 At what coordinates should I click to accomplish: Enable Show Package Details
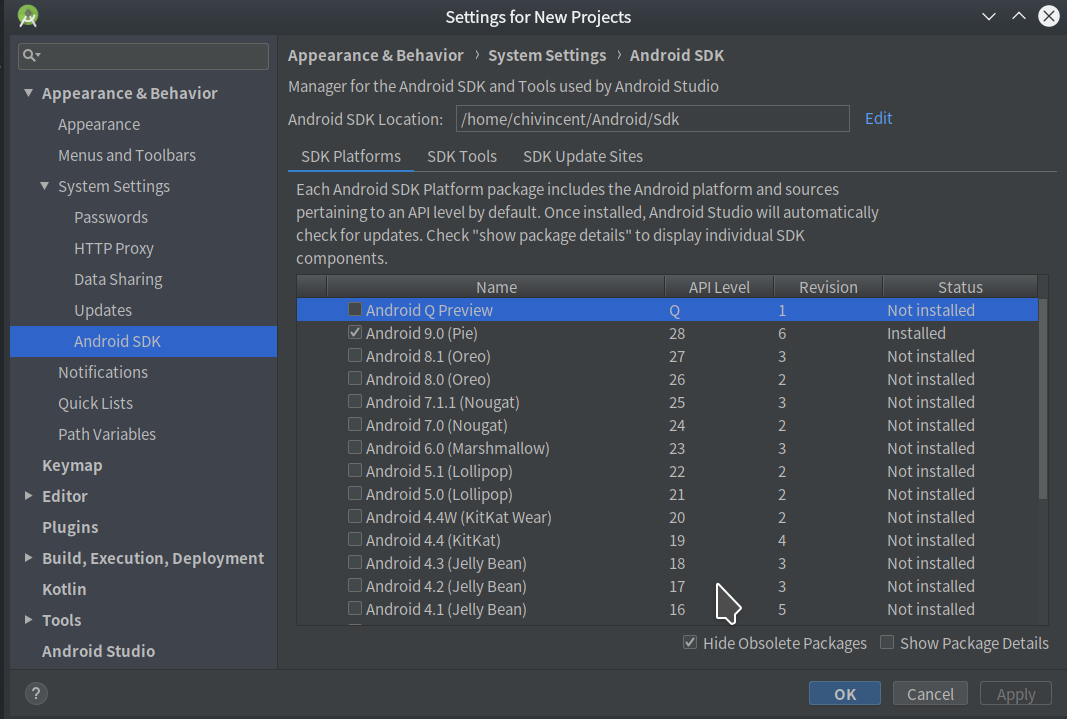click(x=887, y=642)
